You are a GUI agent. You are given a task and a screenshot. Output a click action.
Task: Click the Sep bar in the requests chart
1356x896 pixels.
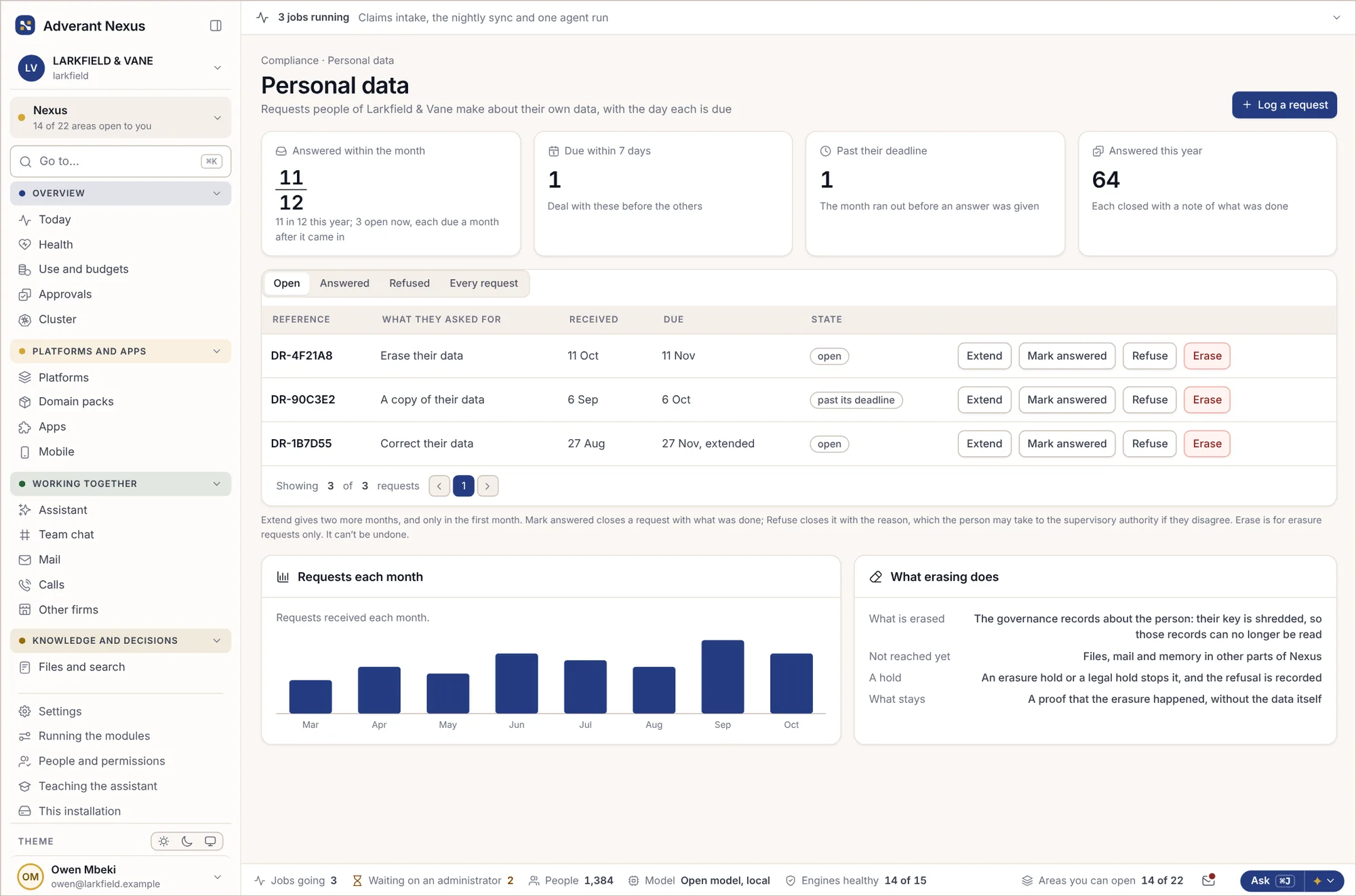[x=723, y=676]
